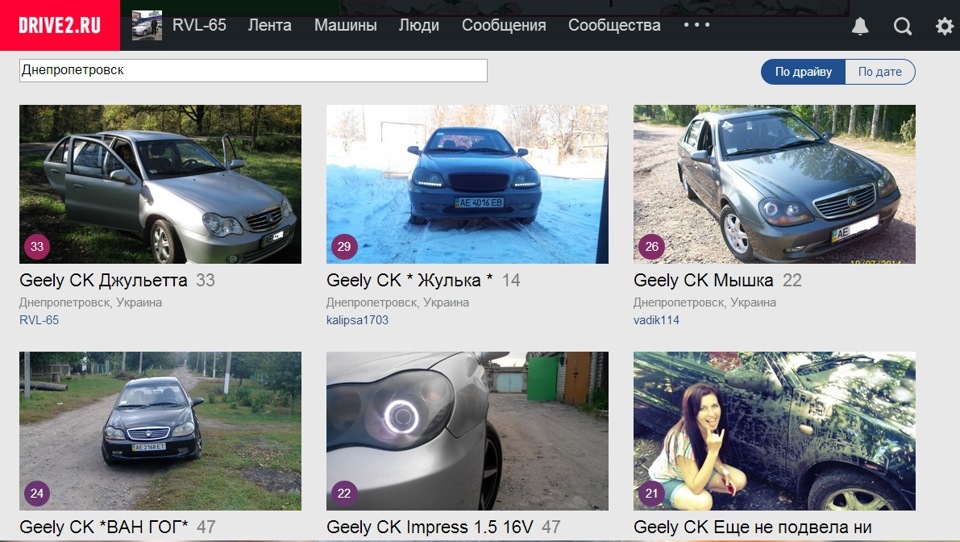
Task: Click the purple 24 rating badge
Action: tap(37, 494)
